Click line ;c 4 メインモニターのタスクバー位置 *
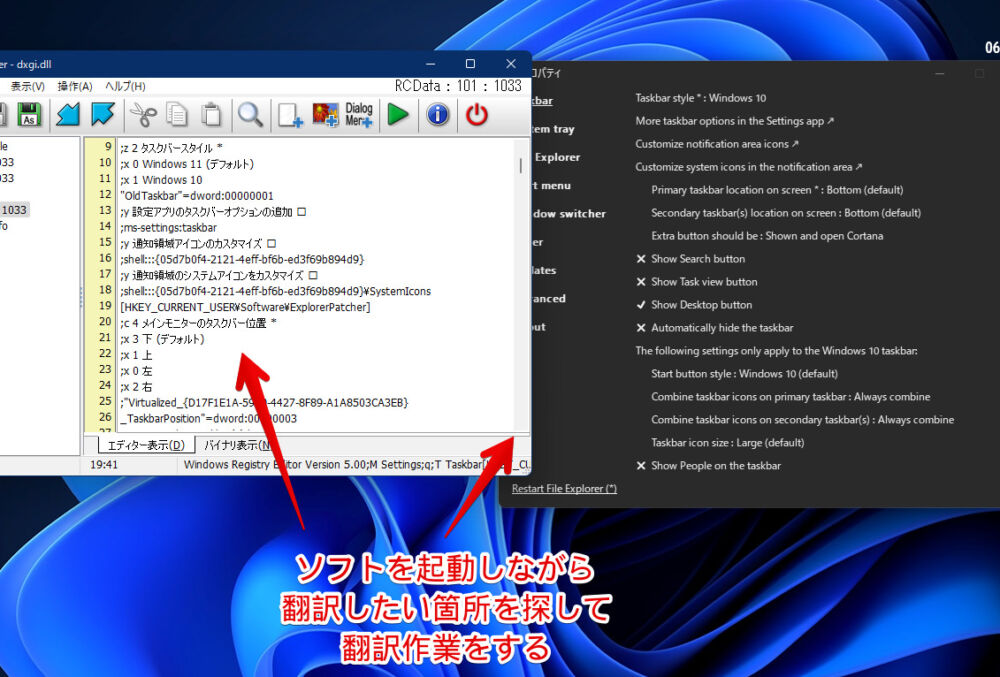Viewport: 1000px width, 677px height. pos(198,323)
